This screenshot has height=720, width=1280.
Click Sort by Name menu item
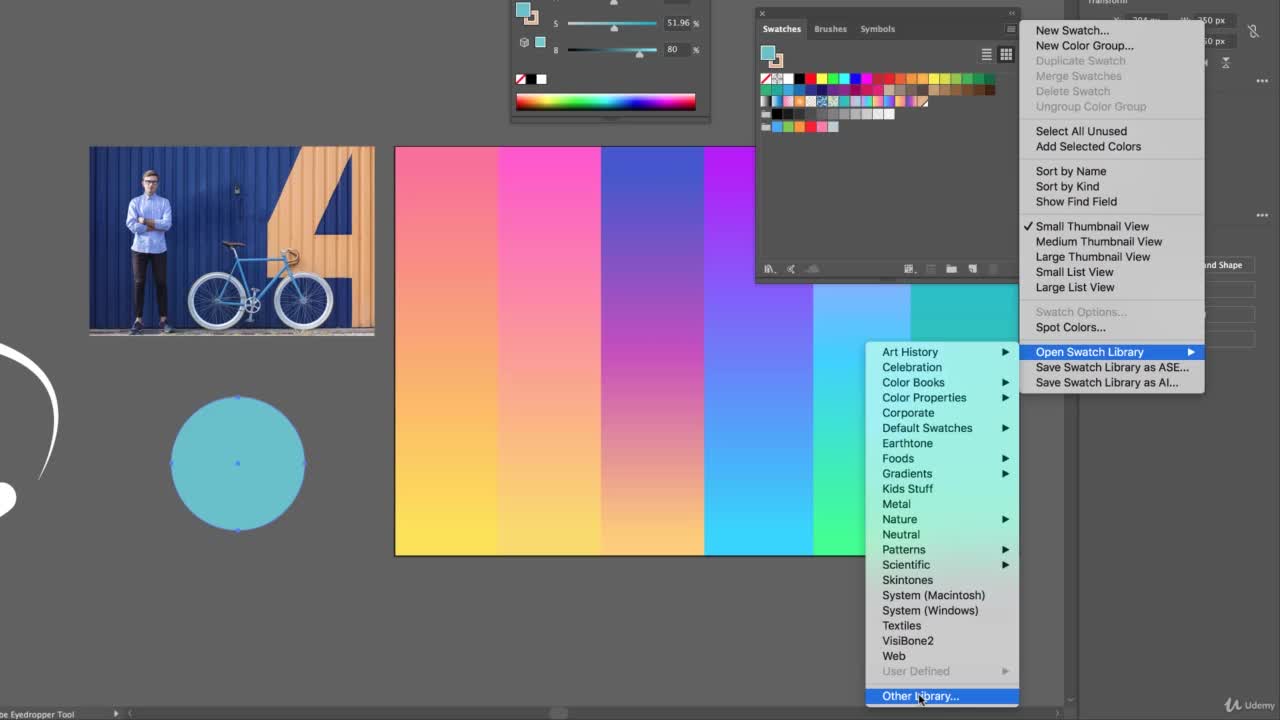(x=1070, y=171)
